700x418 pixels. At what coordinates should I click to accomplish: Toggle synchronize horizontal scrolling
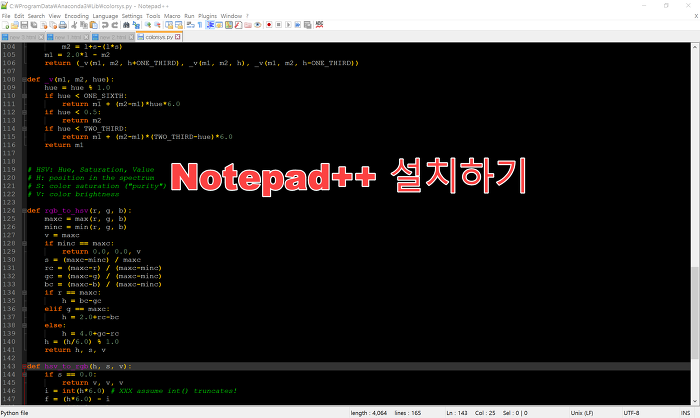point(179,25)
